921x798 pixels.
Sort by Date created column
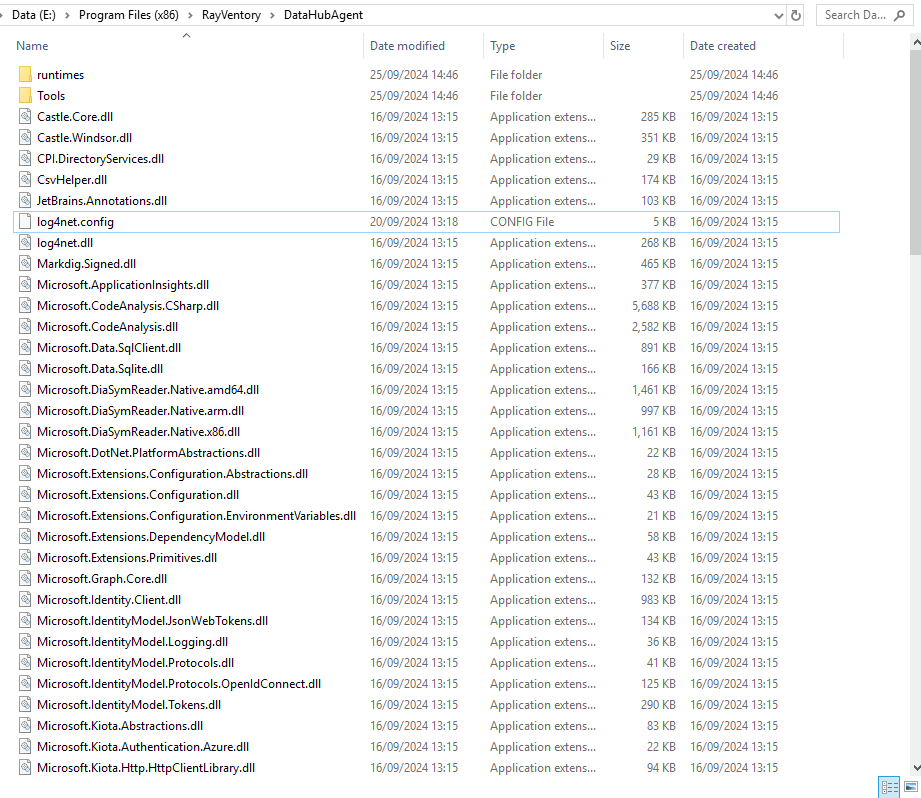click(722, 46)
